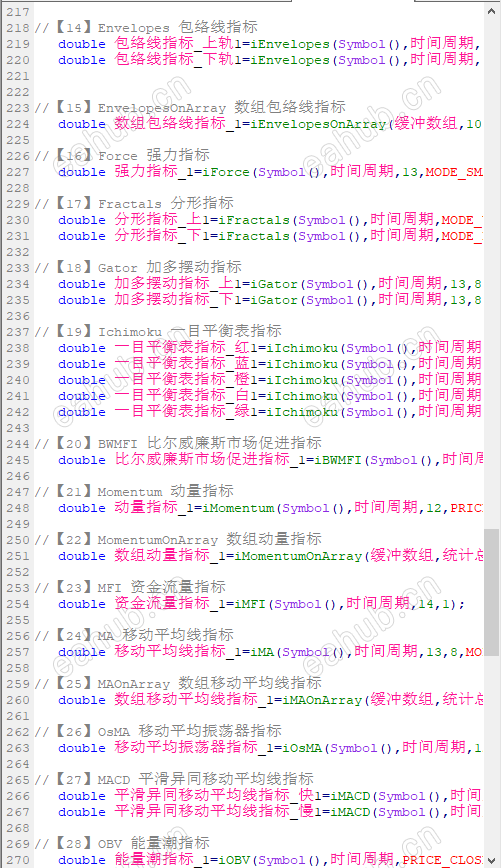The width and height of the screenshot is (502, 868).
Task: Click line 240 一目平衡表指标_橙1 code
Action: [270, 380]
